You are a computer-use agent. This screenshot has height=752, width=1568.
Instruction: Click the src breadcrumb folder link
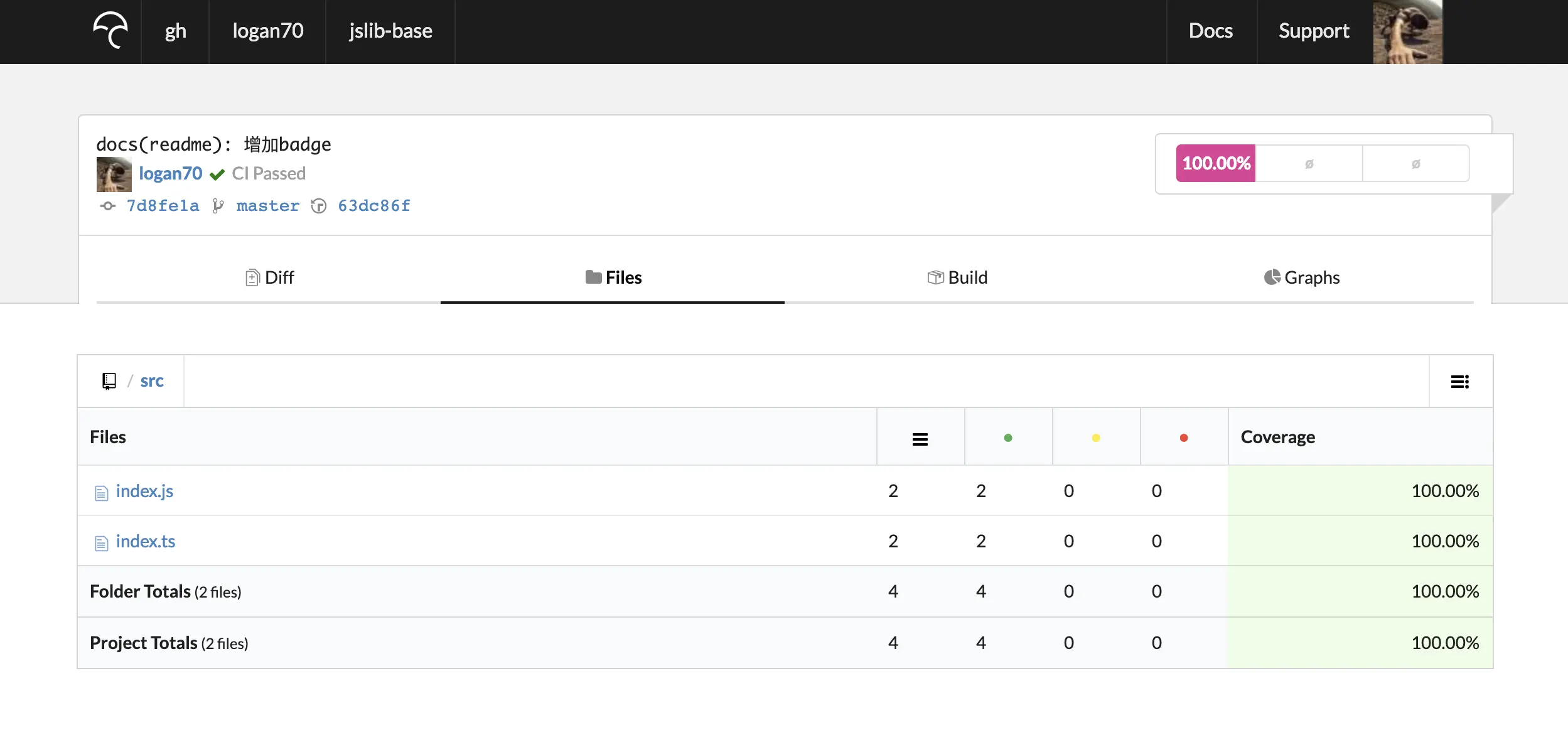pos(151,381)
